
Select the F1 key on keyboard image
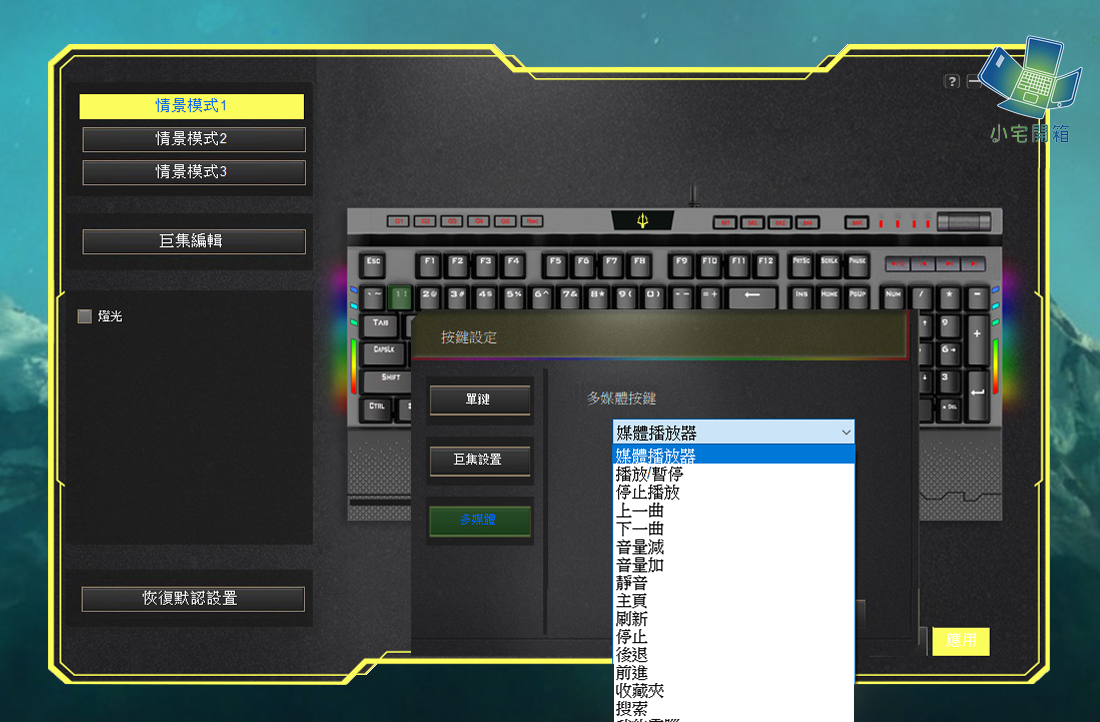429,265
